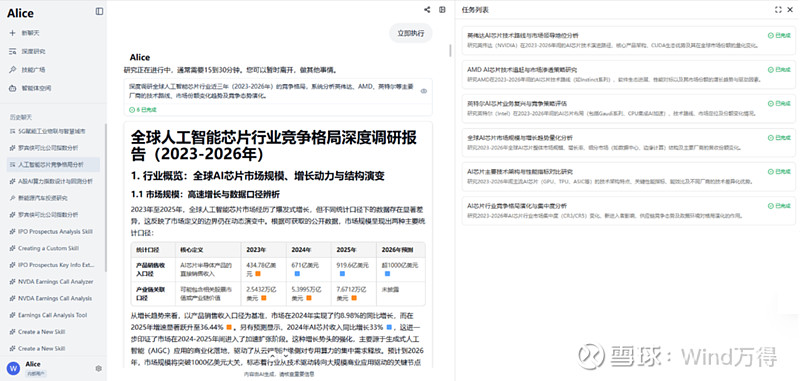800x381 pixels.
Task: Share the conversation with the share icon
Action: (x=427, y=10)
